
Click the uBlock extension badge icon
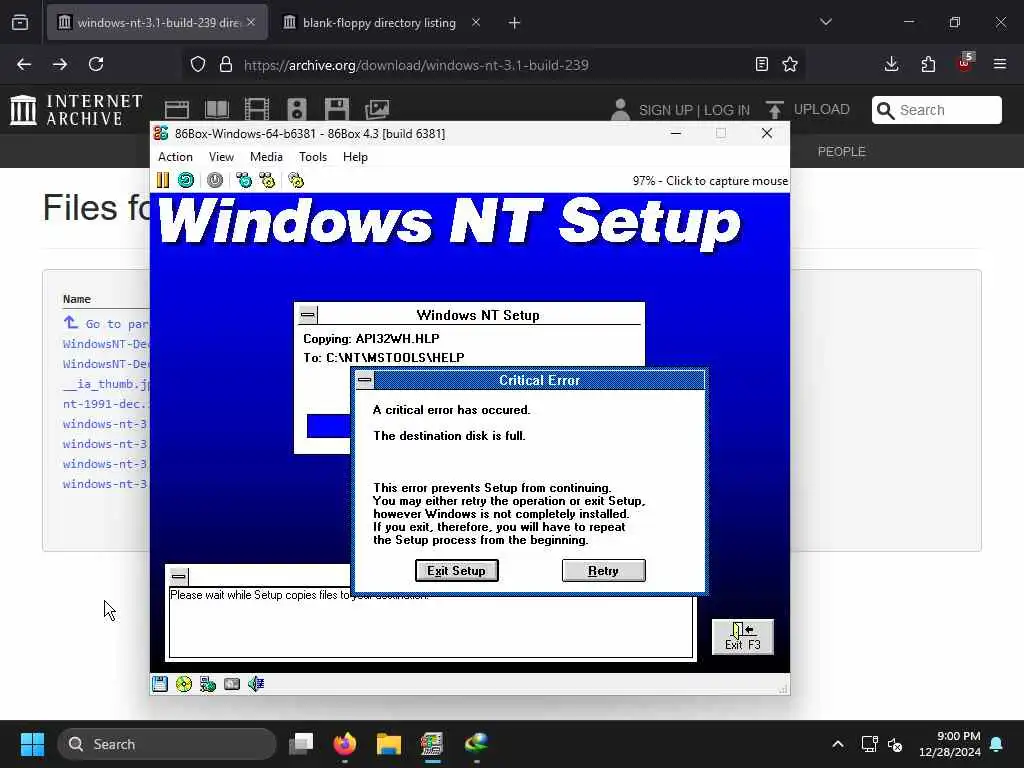pyautogui.click(x=965, y=63)
